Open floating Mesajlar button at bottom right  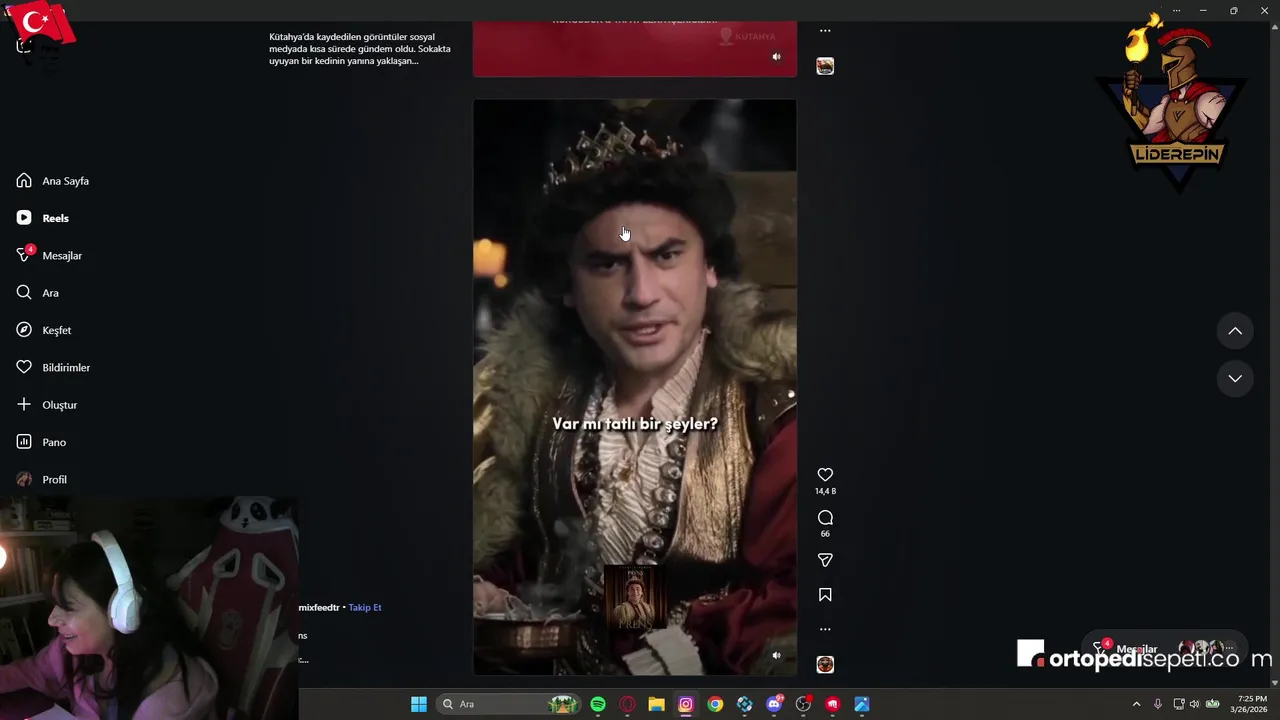pyautogui.click(x=1165, y=649)
